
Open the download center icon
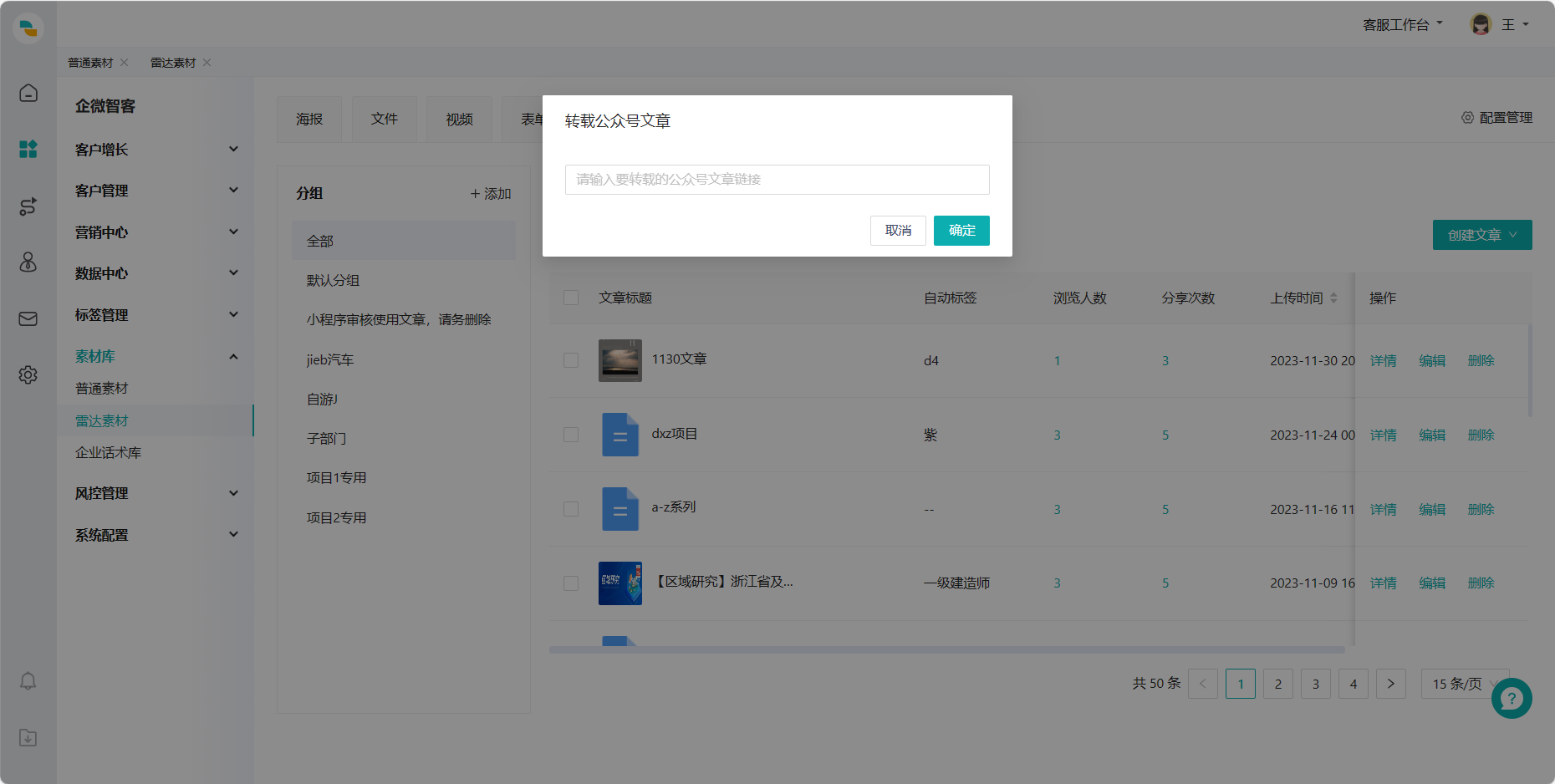tap(28, 737)
